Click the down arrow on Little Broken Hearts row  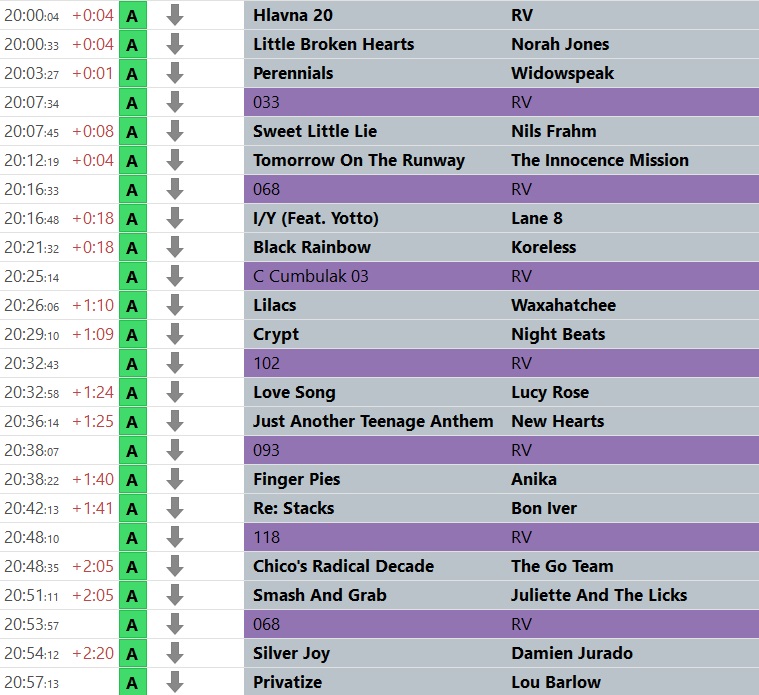tap(175, 44)
